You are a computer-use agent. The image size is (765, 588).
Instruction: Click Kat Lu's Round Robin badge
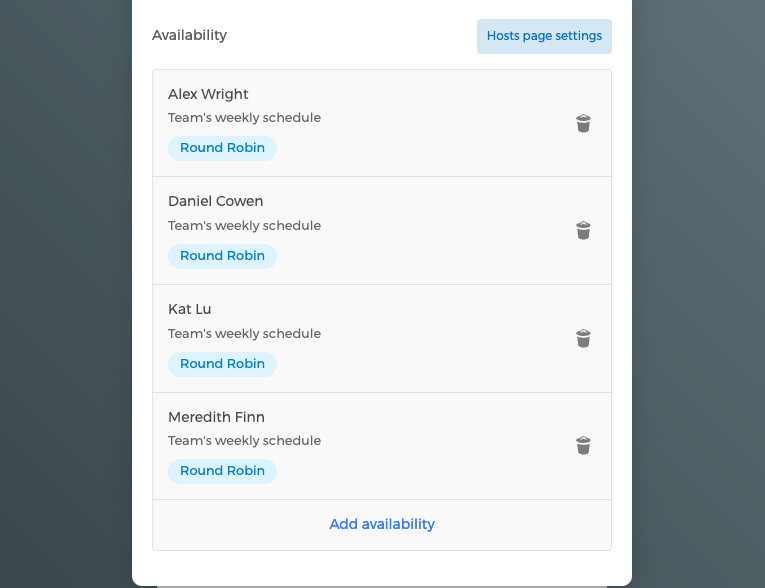[222, 364]
